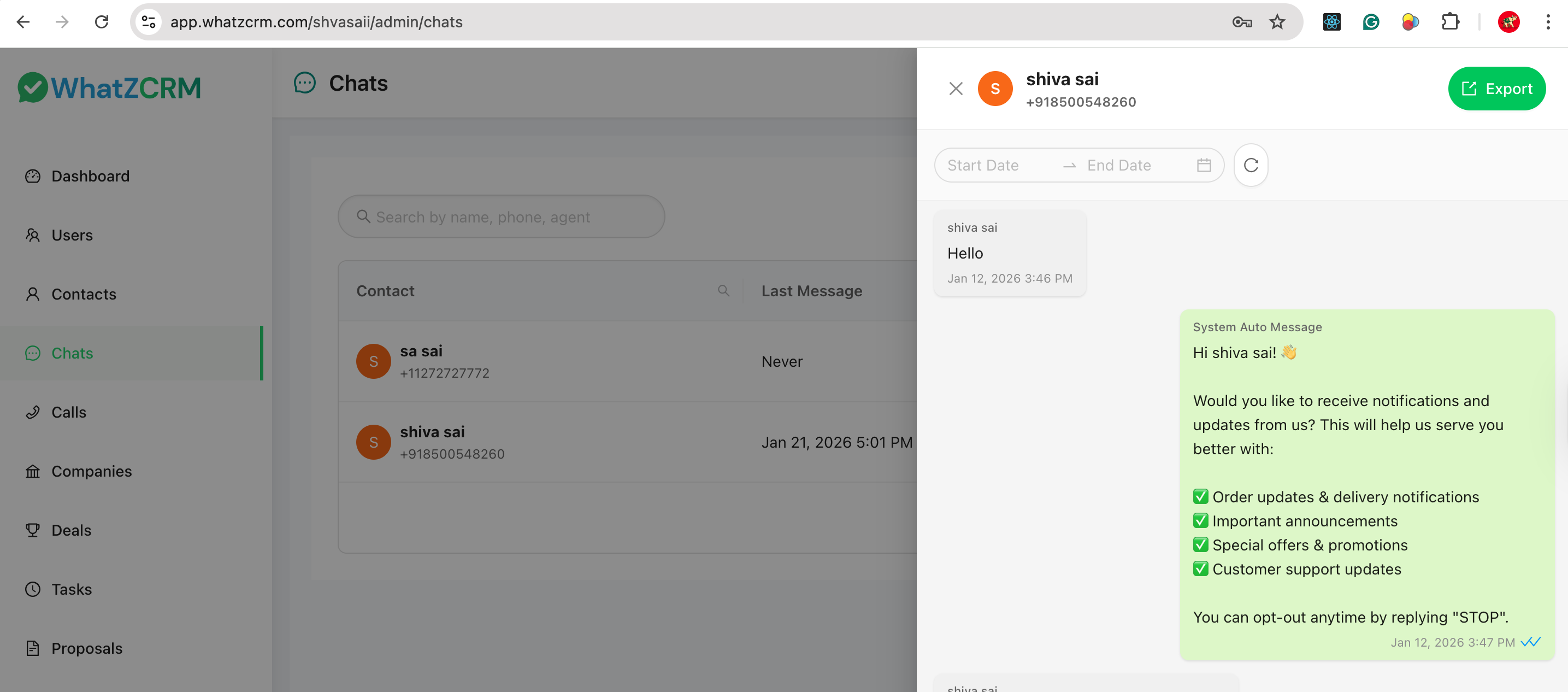Viewport: 1568px width, 692px height.
Task: Select the Calls sidebar item
Action: (x=68, y=412)
